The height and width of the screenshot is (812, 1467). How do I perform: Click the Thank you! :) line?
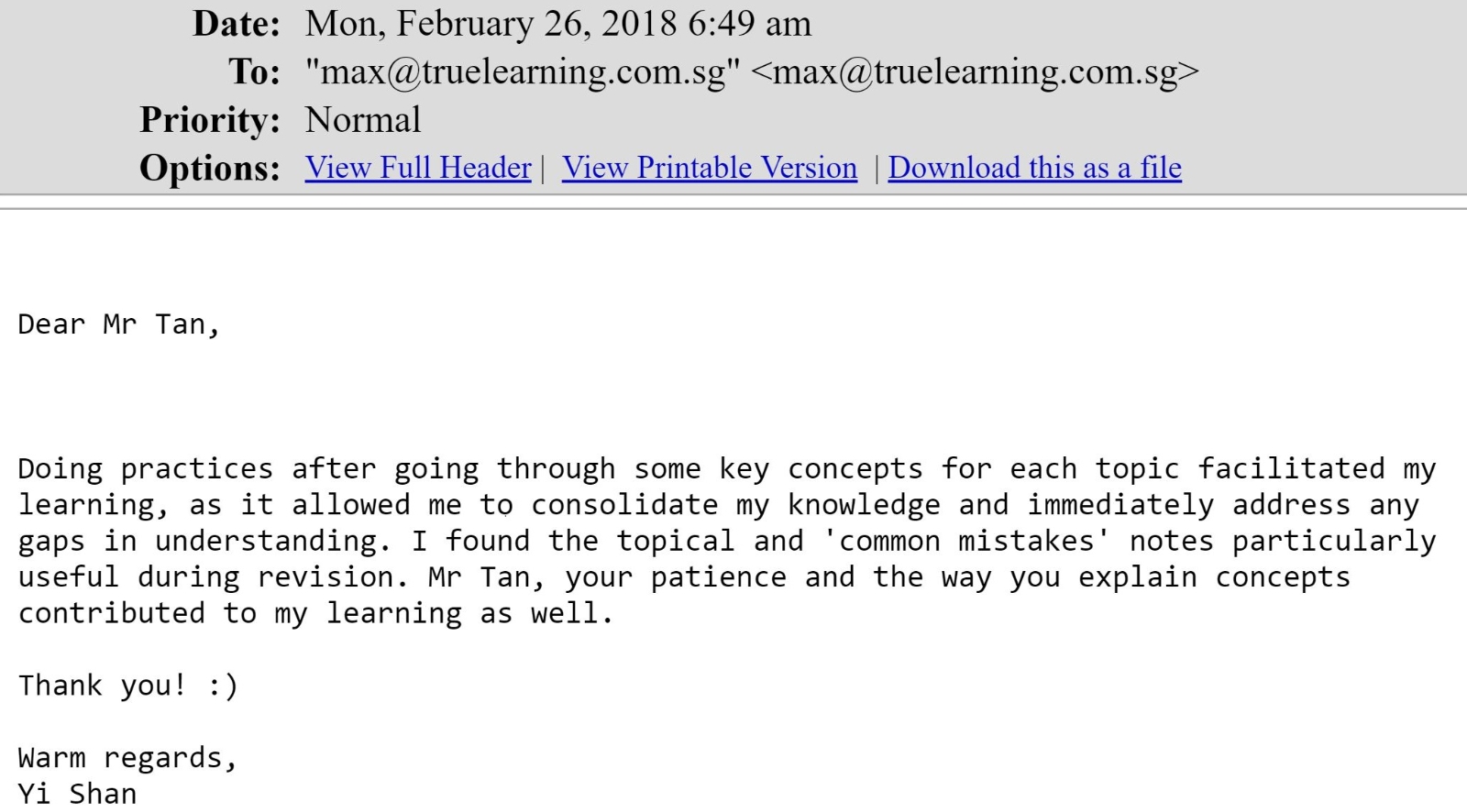click(x=128, y=686)
